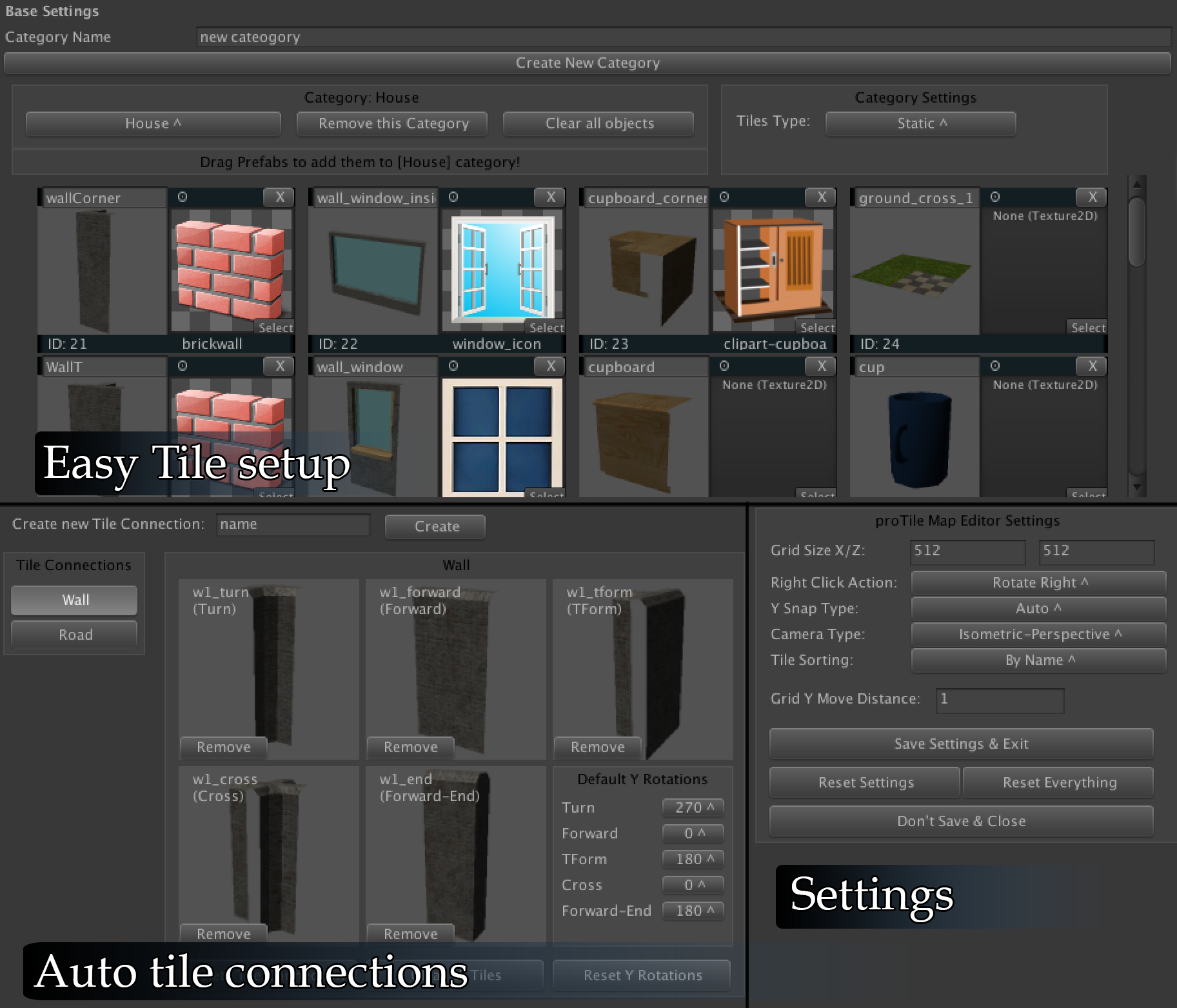The height and width of the screenshot is (1008, 1177).
Task: Click Select on the window_icon texture slot
Action: click(x=546, y=328)
